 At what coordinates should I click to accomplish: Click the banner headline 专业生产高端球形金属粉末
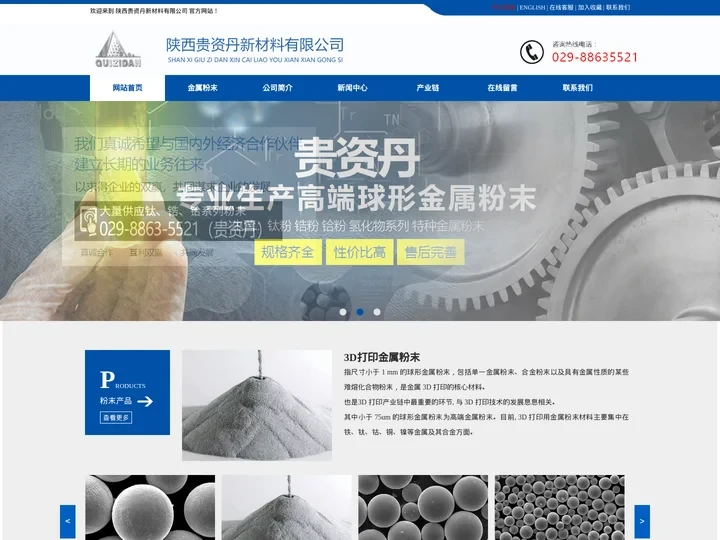(x=357, y=198)
